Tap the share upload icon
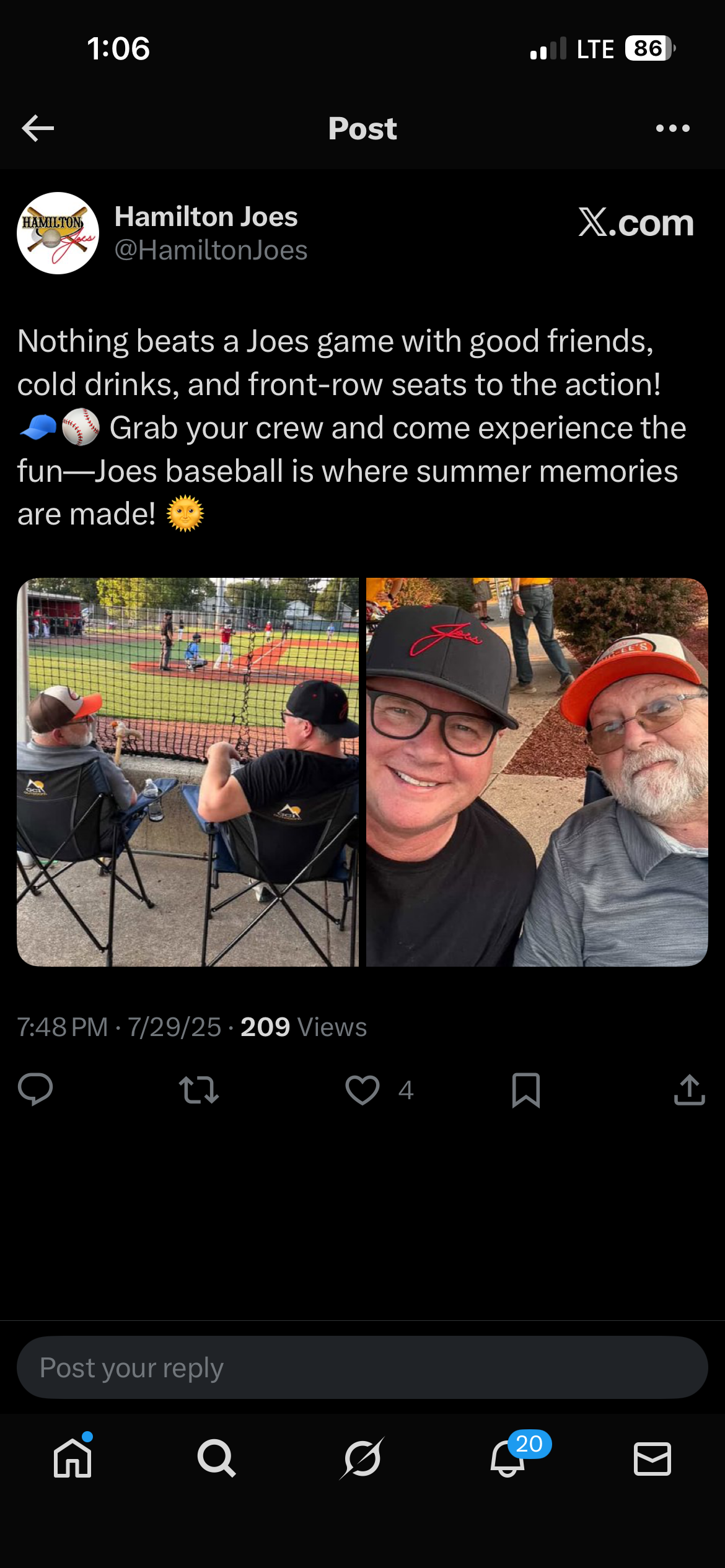The width and height of the screenshot is (725, 1568). tap(689, 1089)
